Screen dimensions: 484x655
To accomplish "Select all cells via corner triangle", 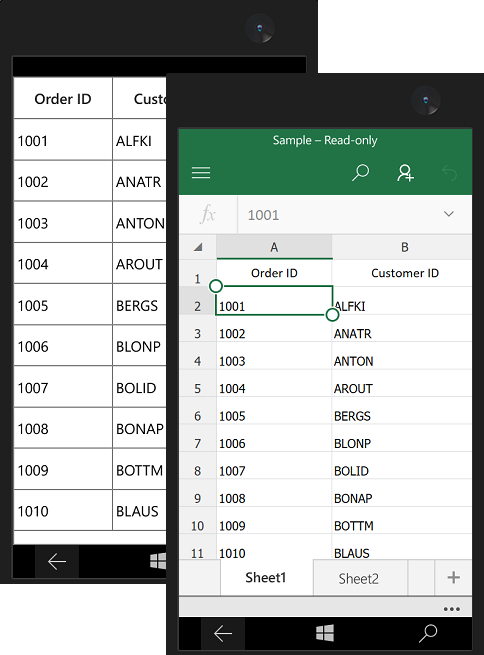I will (x=198, y=247).
